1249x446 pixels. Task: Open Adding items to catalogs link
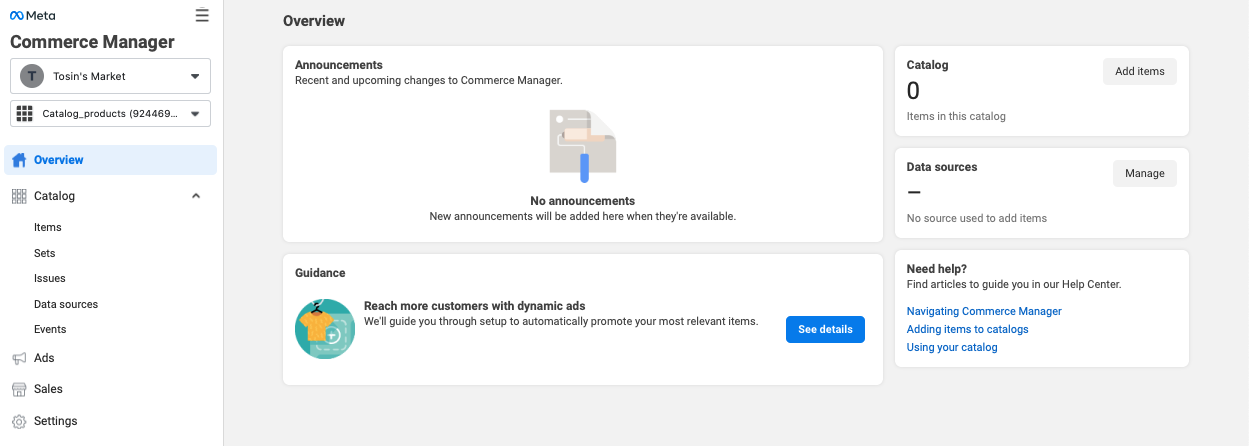click(967, 329)
